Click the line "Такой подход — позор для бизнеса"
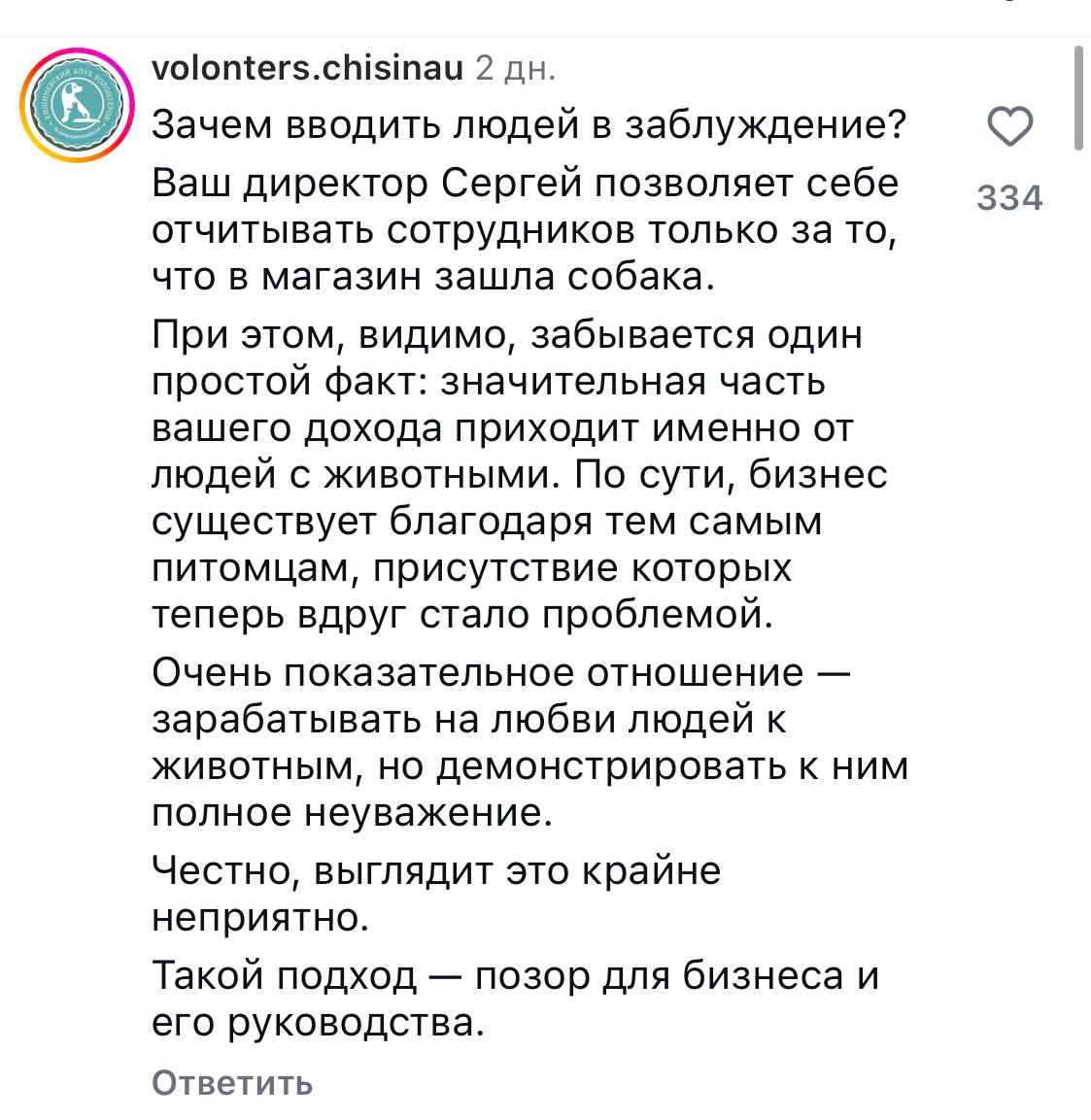This screenshot has width=1091, height=1120. (515, 975)
